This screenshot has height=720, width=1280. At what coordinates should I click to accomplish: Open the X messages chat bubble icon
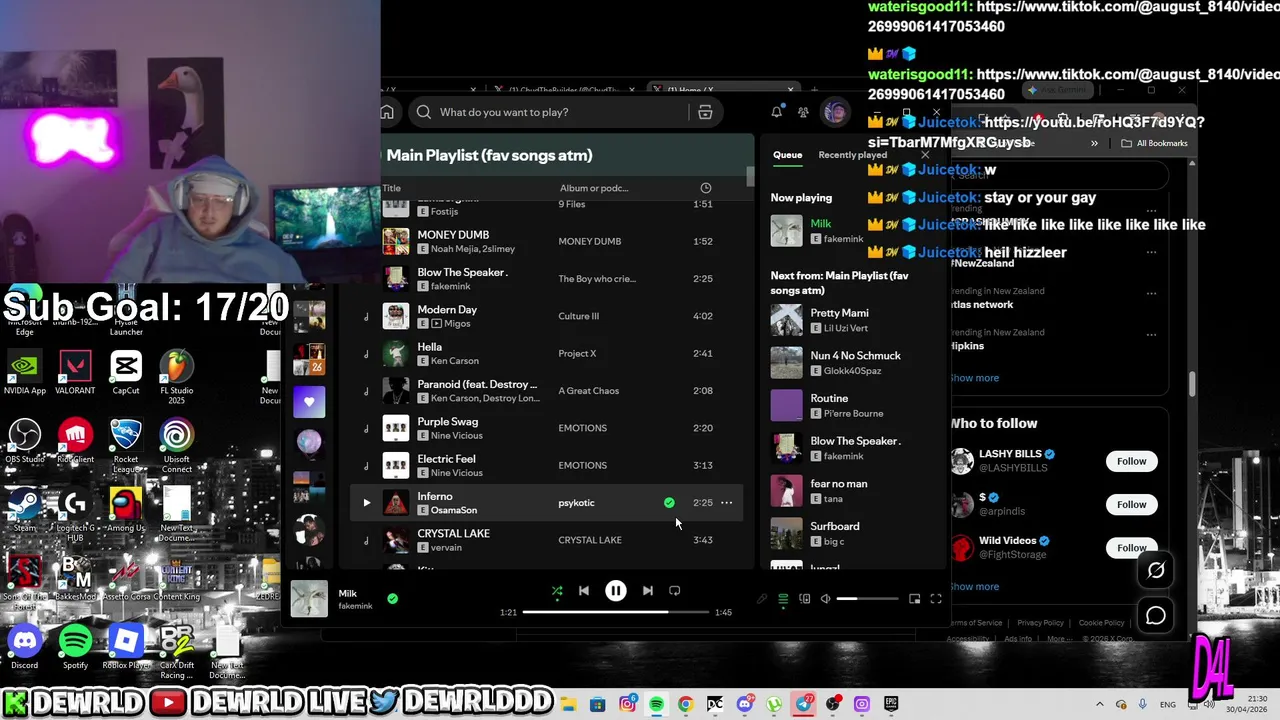coord(1155,615)
